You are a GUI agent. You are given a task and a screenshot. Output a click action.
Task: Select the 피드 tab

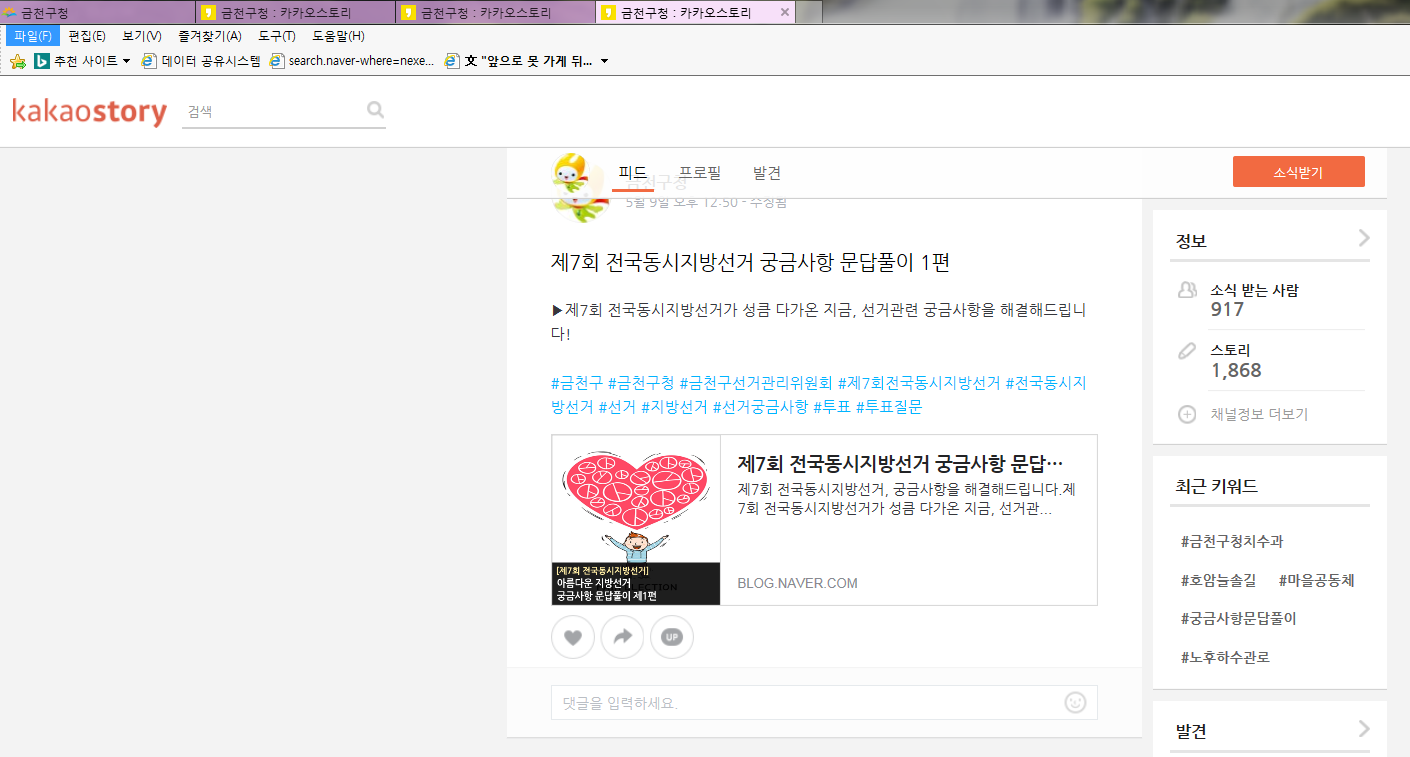pyautogui.click(x=633, y=172)
